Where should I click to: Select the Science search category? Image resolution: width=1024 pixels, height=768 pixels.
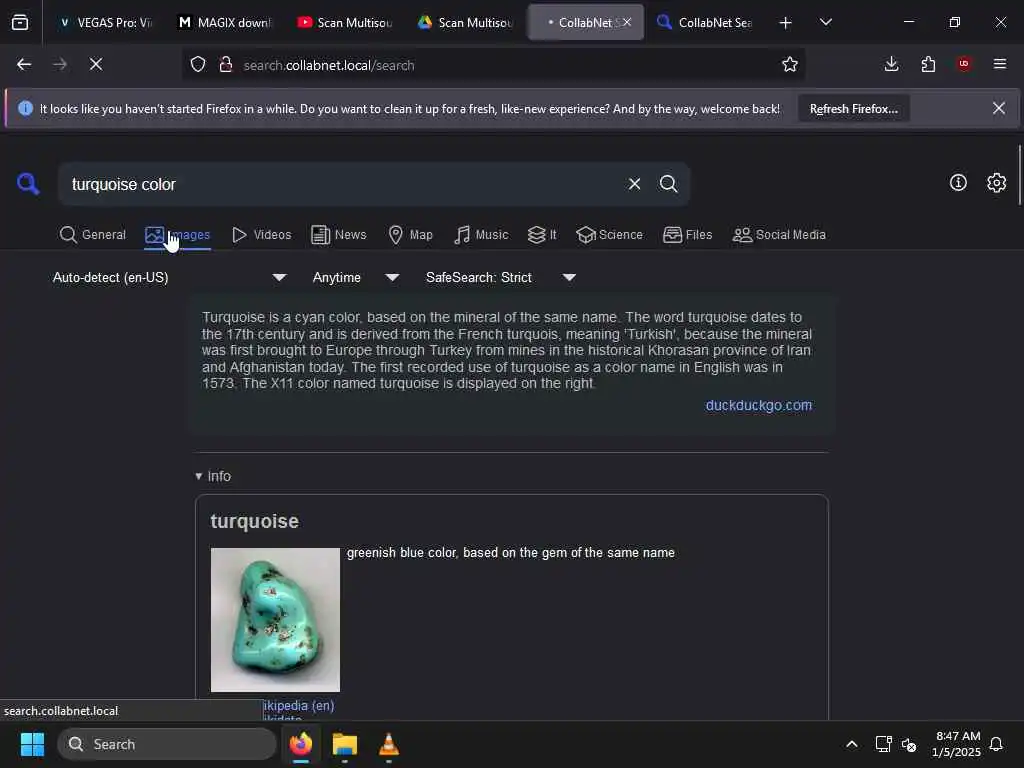(609, 234)
